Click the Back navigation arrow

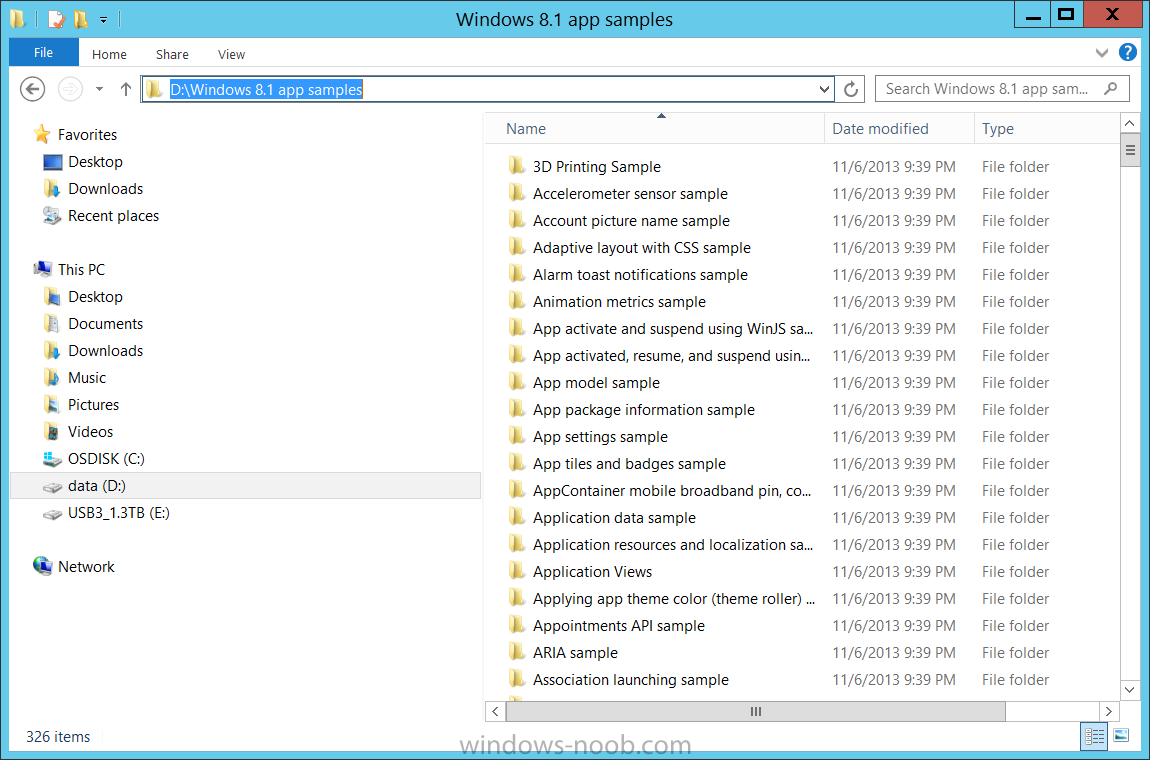click(32, 89)
